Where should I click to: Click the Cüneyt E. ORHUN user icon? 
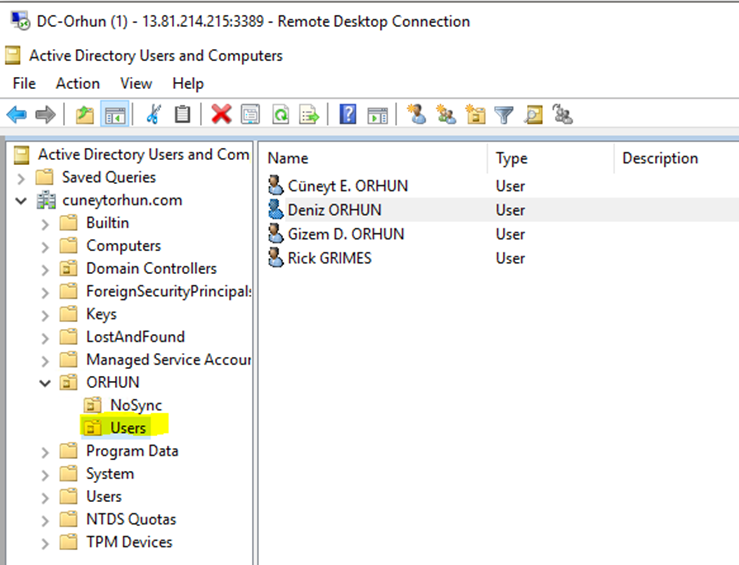coord(276,185)
